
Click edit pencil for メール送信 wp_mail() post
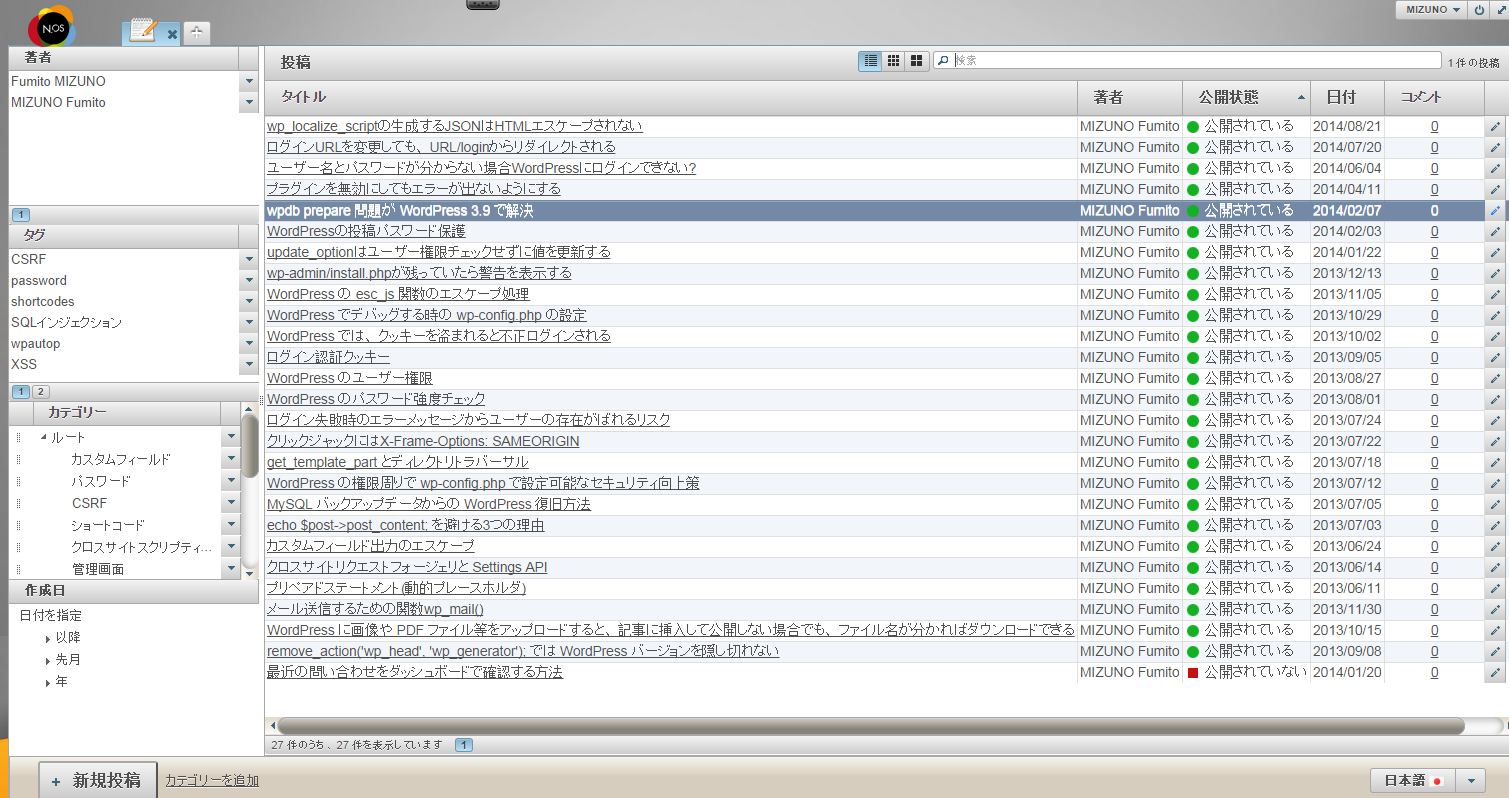pos(1495,609)
